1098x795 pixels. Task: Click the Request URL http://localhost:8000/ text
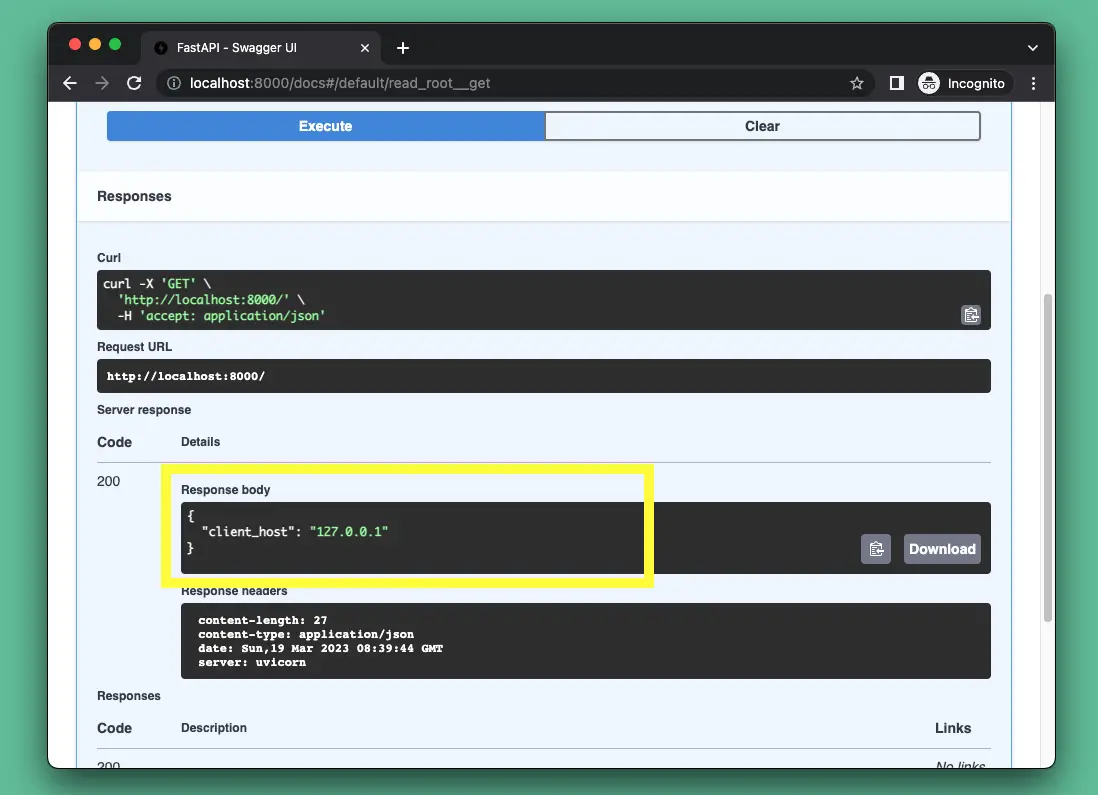[186, 376]
